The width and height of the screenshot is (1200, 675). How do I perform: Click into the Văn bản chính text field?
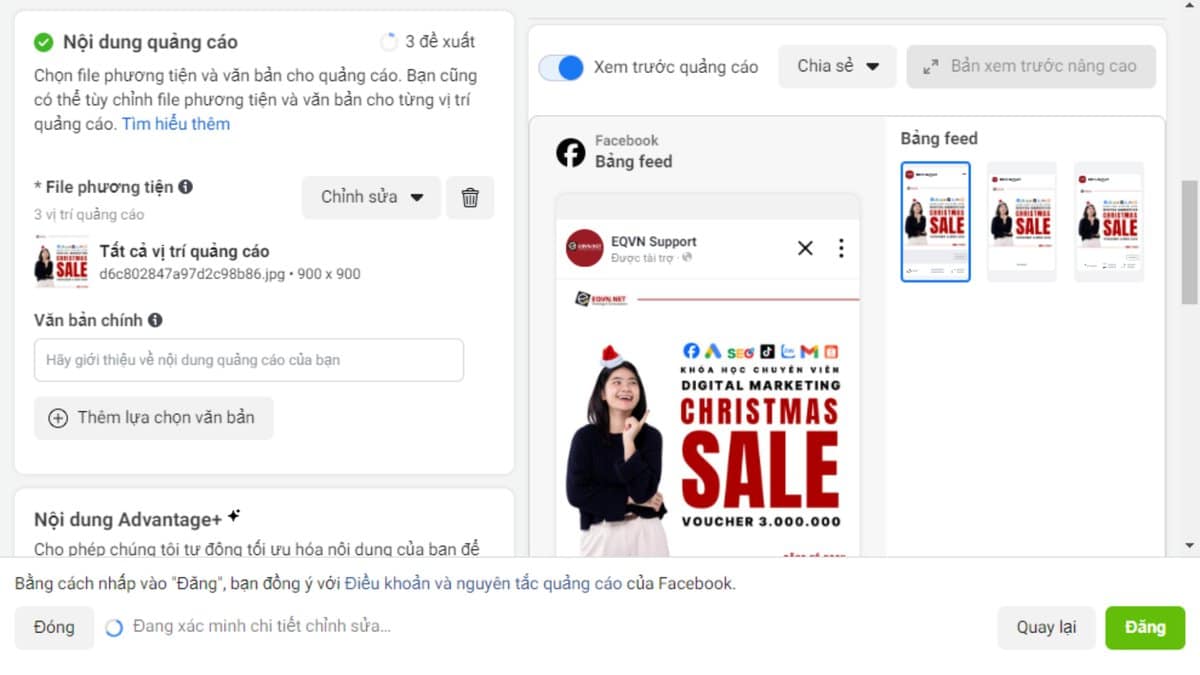click(249, 360)
